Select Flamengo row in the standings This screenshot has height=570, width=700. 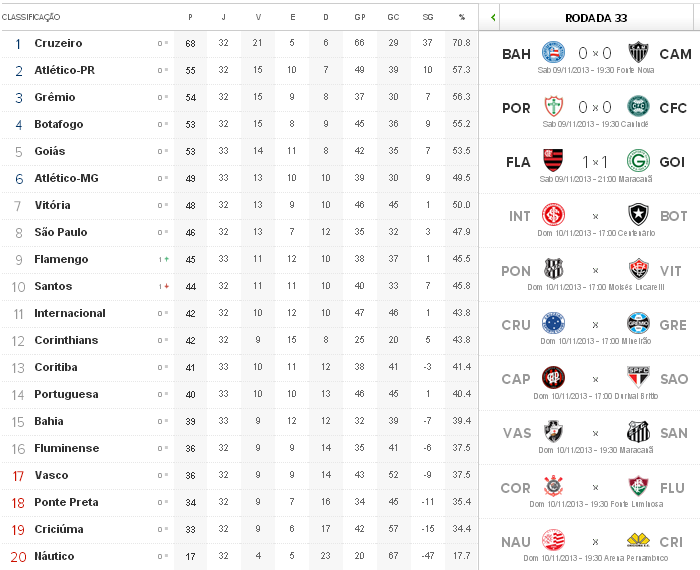(61, 259)
